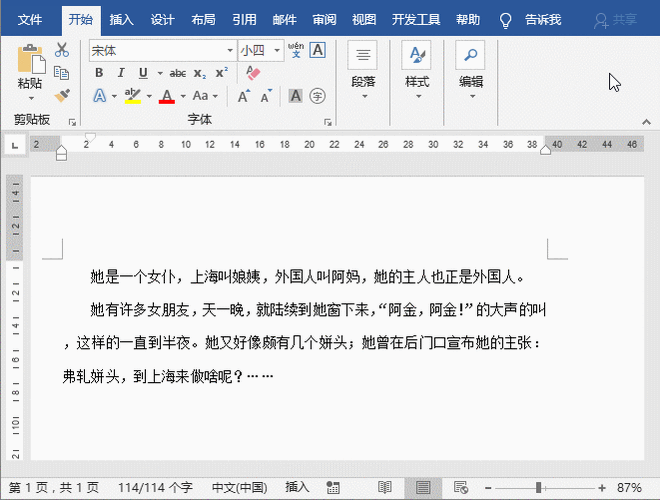This screenshot has height=500, width=660.
Task: Expand font color dropdown arrow
Action: tap(183, 96)
